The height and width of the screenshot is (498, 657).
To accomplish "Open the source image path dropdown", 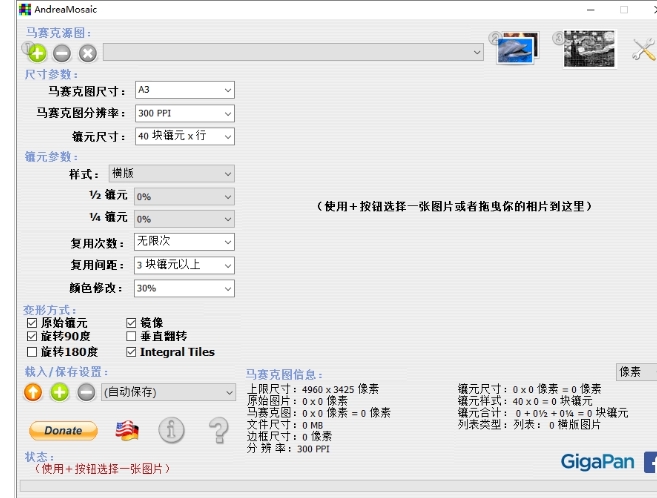I will 293,52.
